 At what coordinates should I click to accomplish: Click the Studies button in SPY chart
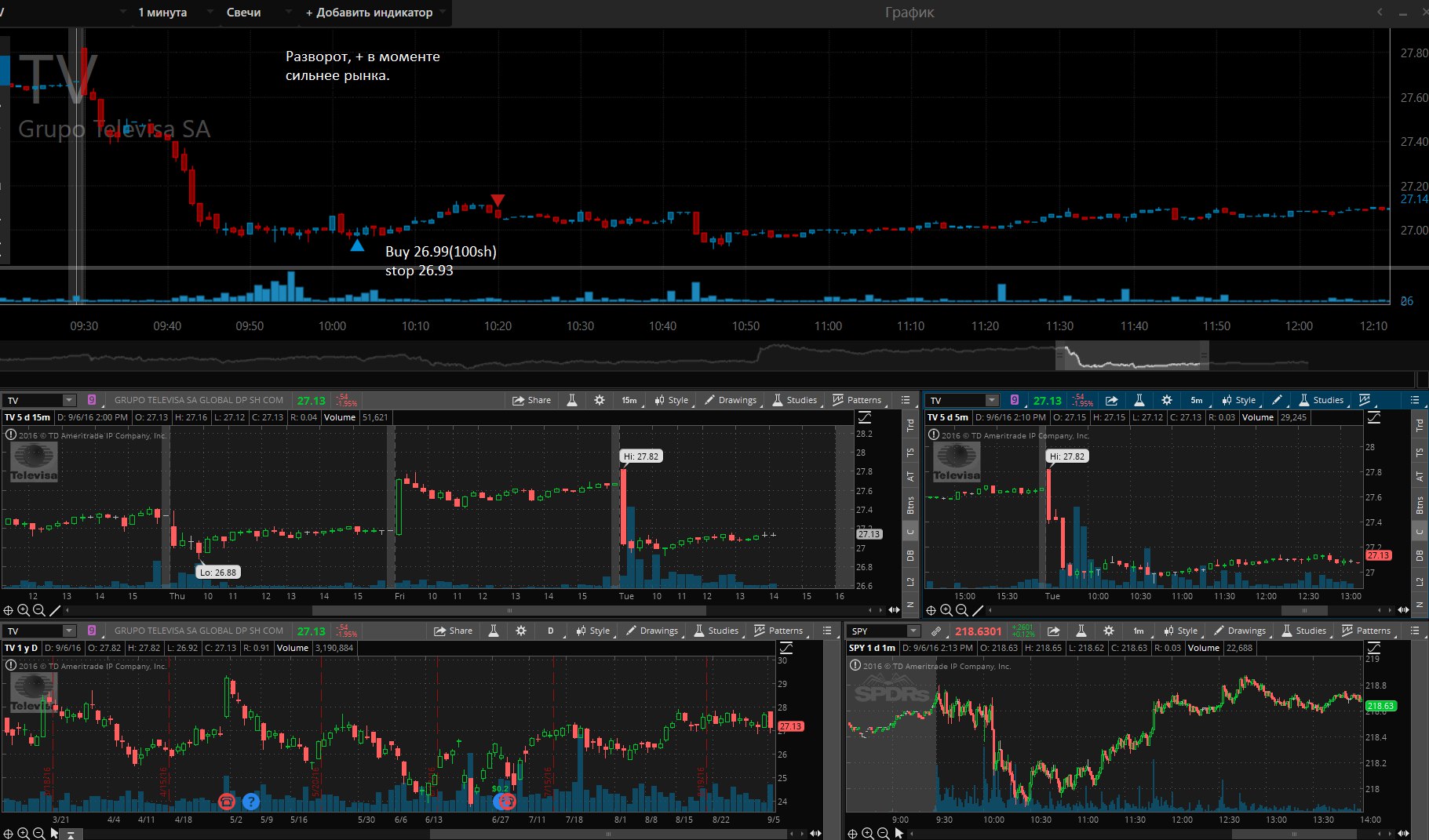tap(1304, 631)
